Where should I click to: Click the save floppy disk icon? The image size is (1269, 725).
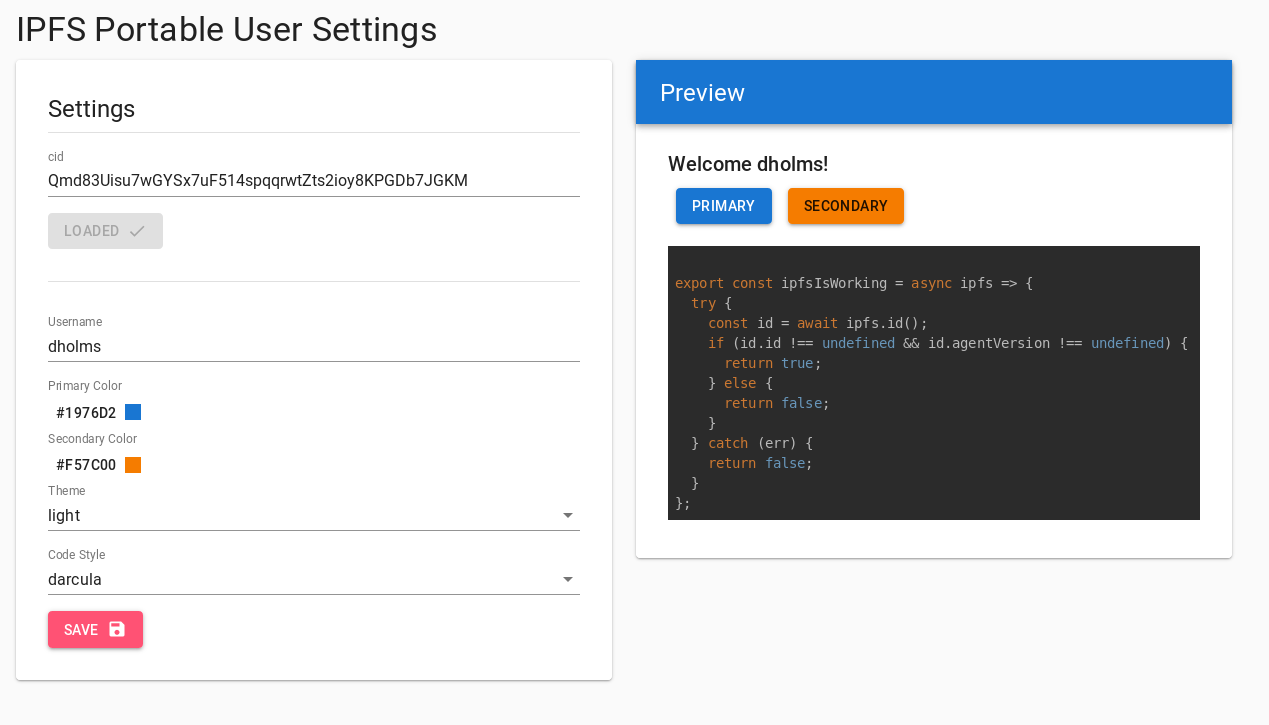(x=117, y=629)
